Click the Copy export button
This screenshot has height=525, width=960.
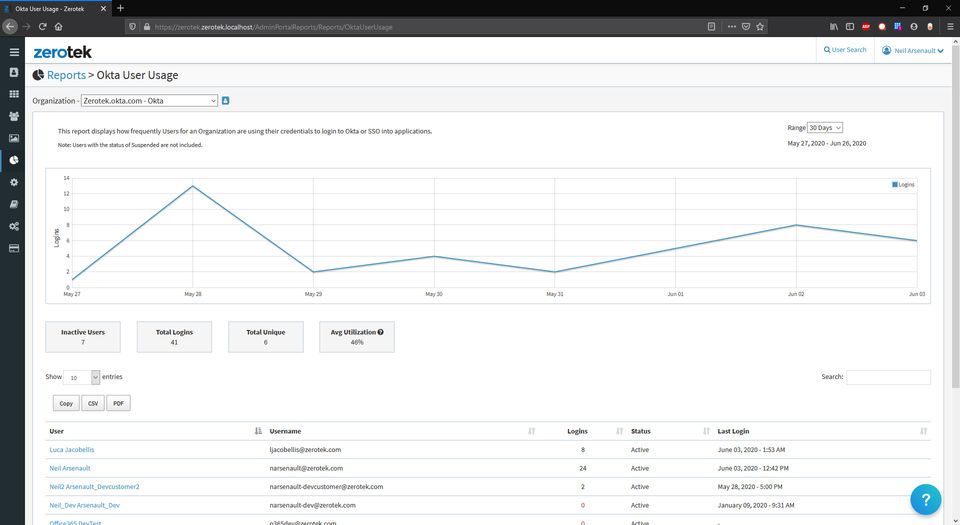tap(66, 403)
